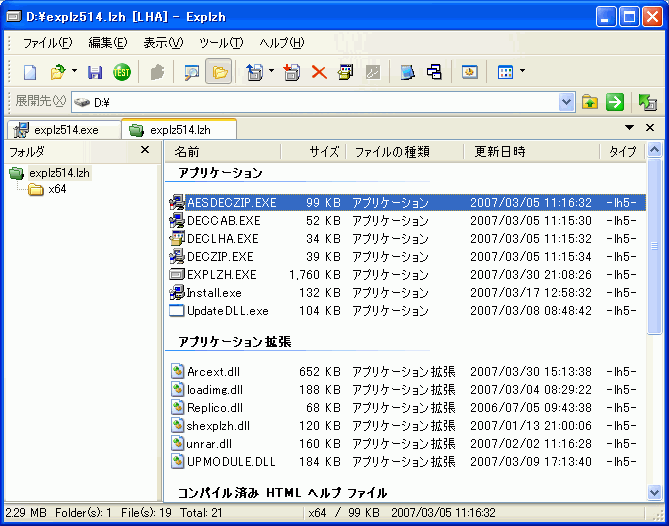Select loadimg.dll file
The width and height of the screenshot is (669, 526).
tap(215, 389)
